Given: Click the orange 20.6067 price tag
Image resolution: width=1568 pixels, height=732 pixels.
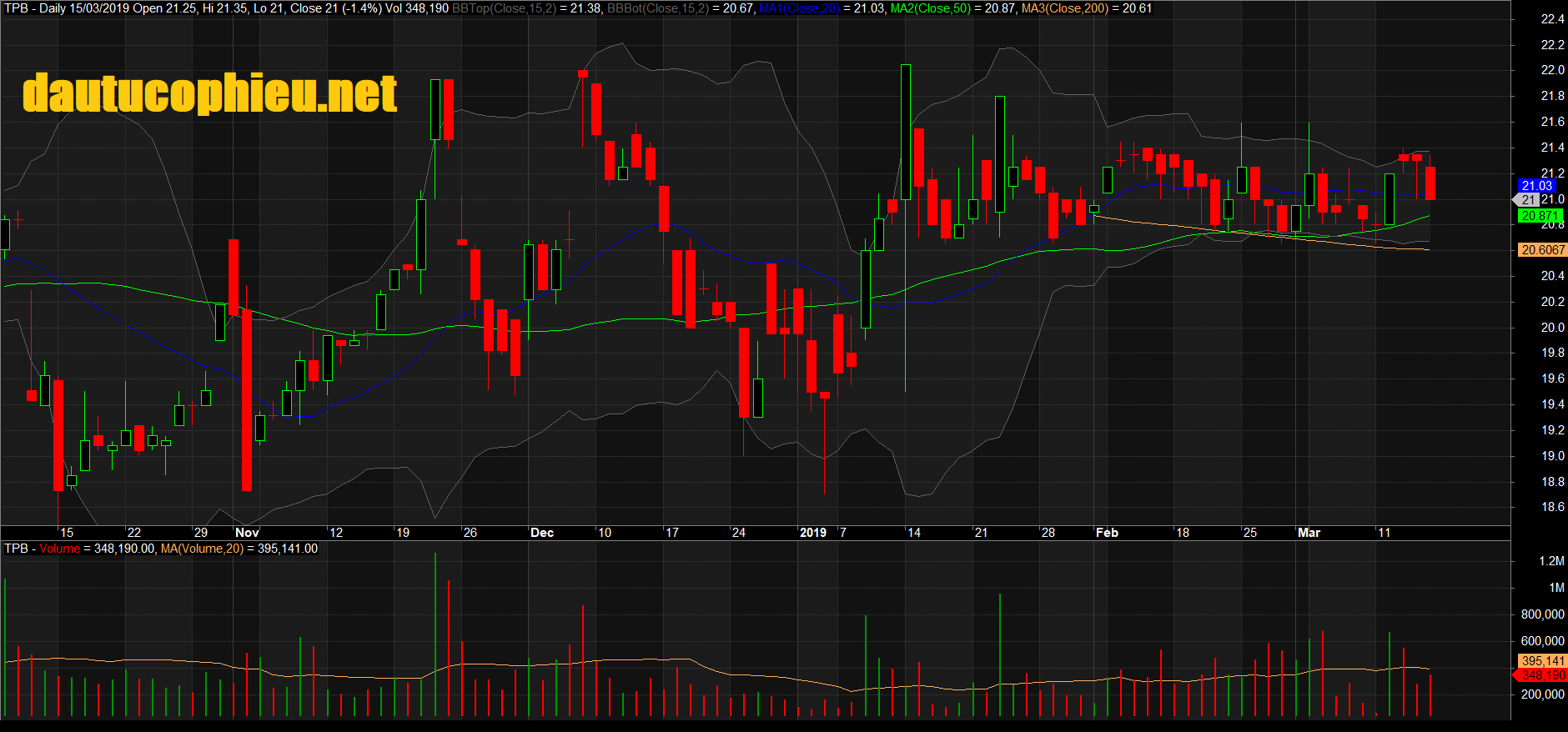Looking at the screenshot, I should click(1542, 250).
